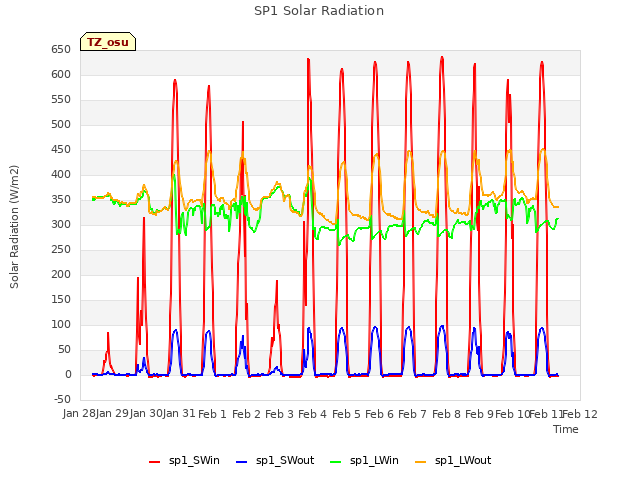Click the blue SWout peak on Feb 6
Screen dimensions: 640x480
375,327
